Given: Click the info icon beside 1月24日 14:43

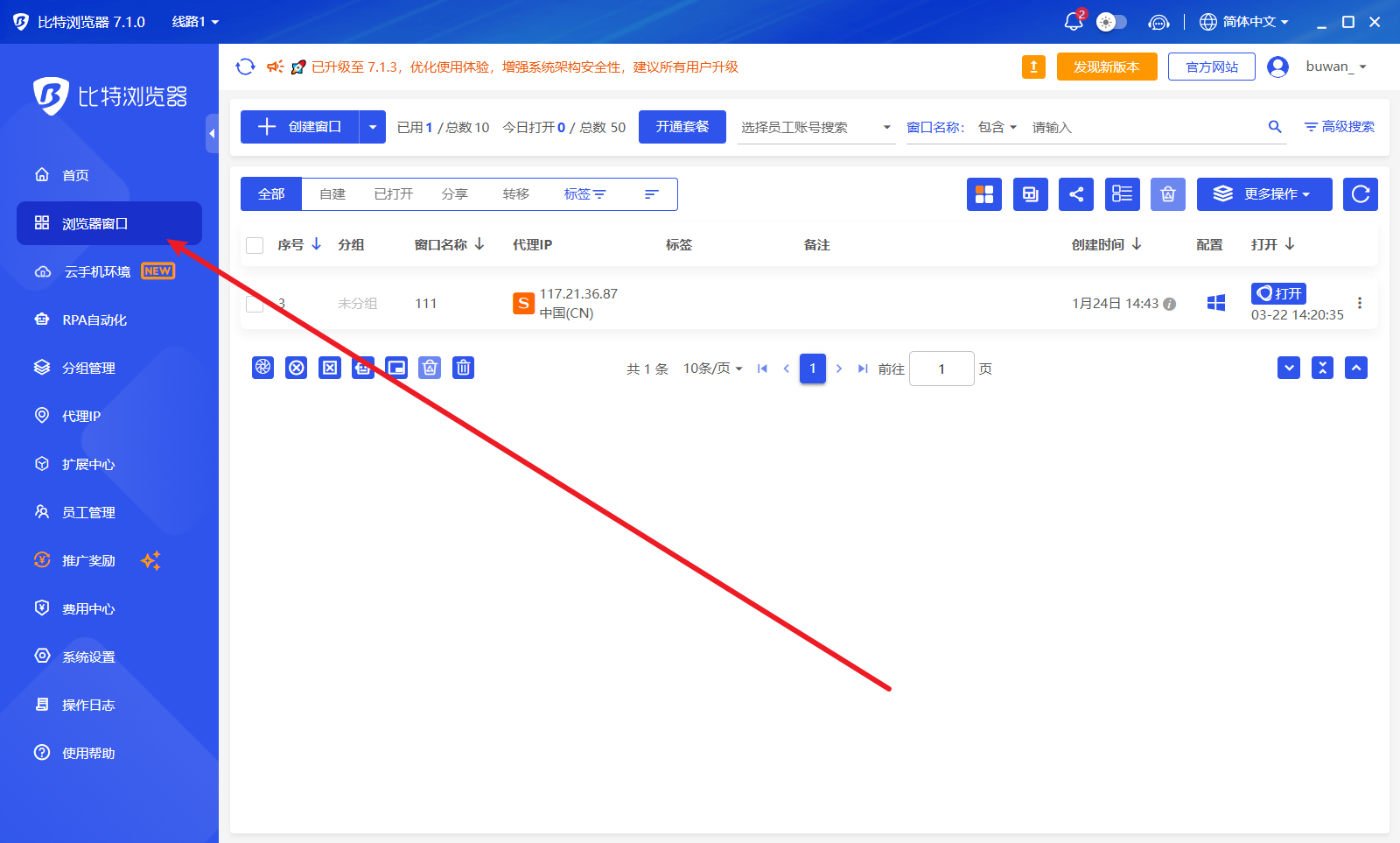Looking at the screenshot, I should tap(1170, 304).
